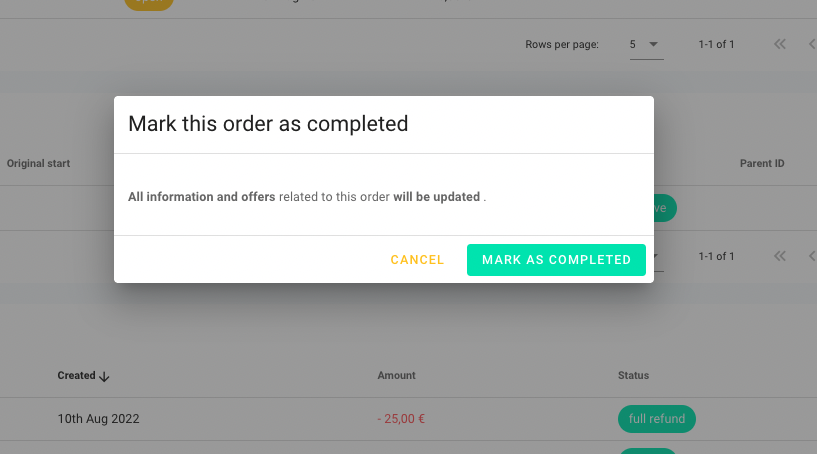This screenshot has width=817, height=454.
Task: Click the green badge partly hidden behind dialog
Action: pyautogui.click(x=665, y=208)
